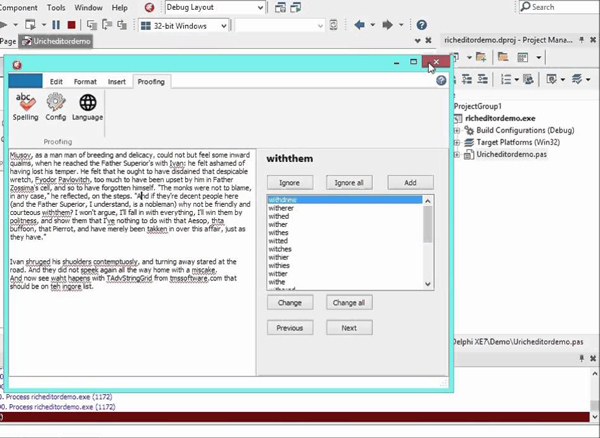600x438 pixels.
Task: Click the Project Manager view layout icon
Action: 523,57
